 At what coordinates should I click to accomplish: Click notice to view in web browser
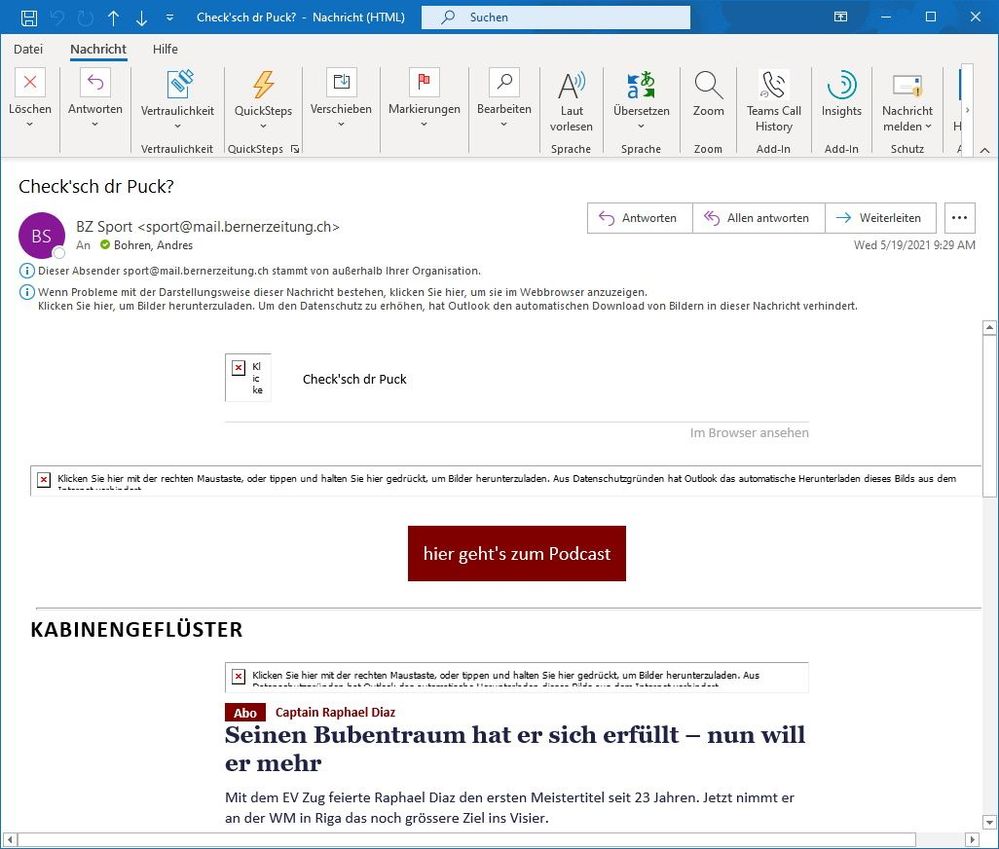[343, 292]
